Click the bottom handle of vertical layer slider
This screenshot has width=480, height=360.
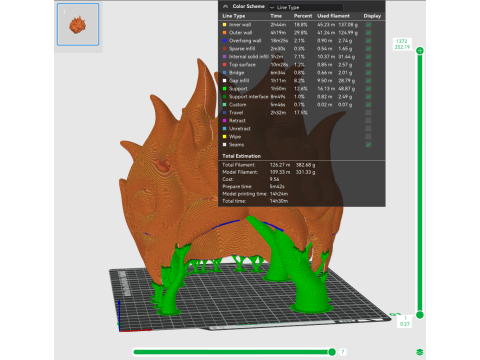(420, 315)
